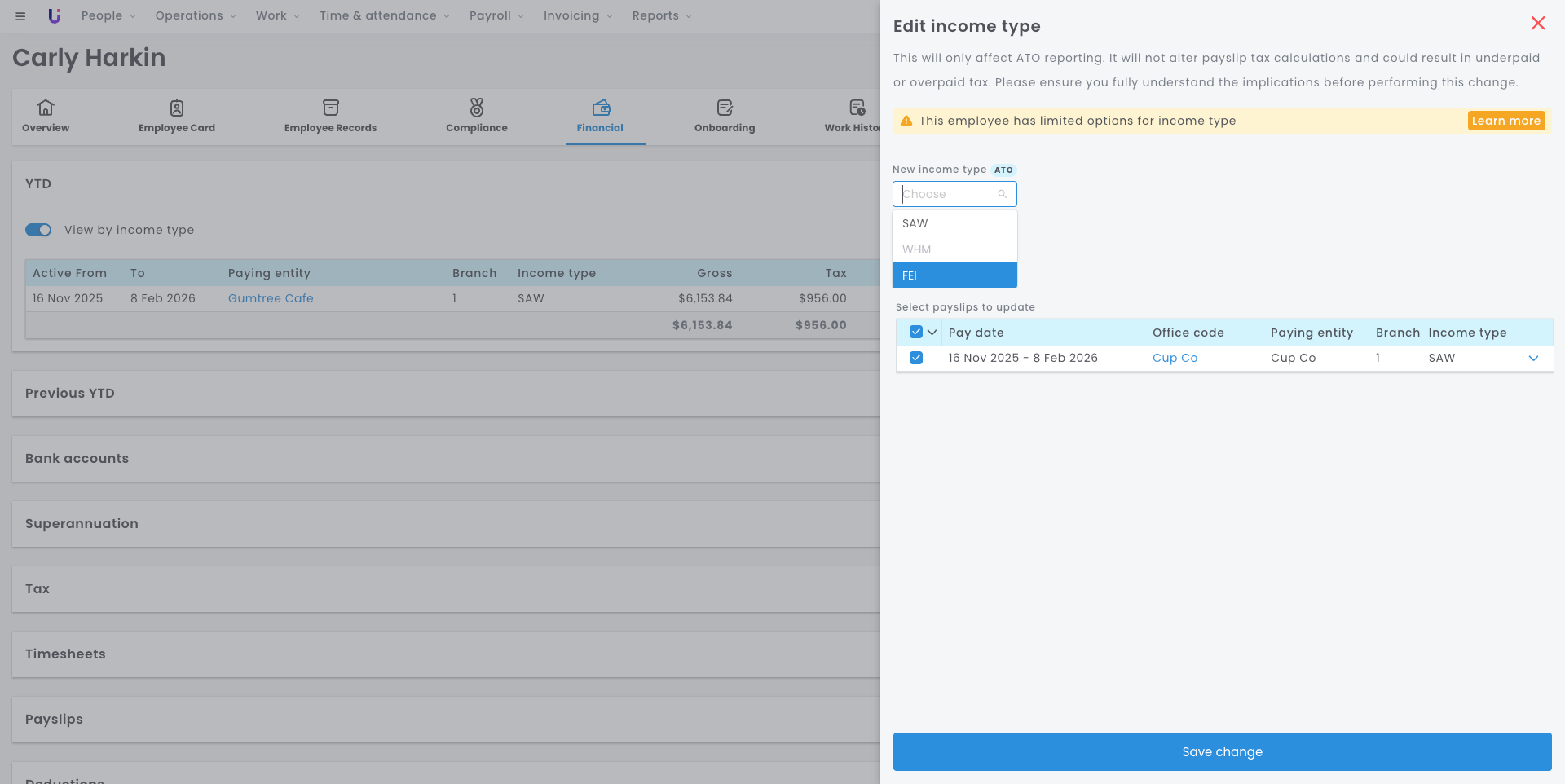Open the Work menu dropdown
The image size is (1565, 784).
[x=278, y=15]
